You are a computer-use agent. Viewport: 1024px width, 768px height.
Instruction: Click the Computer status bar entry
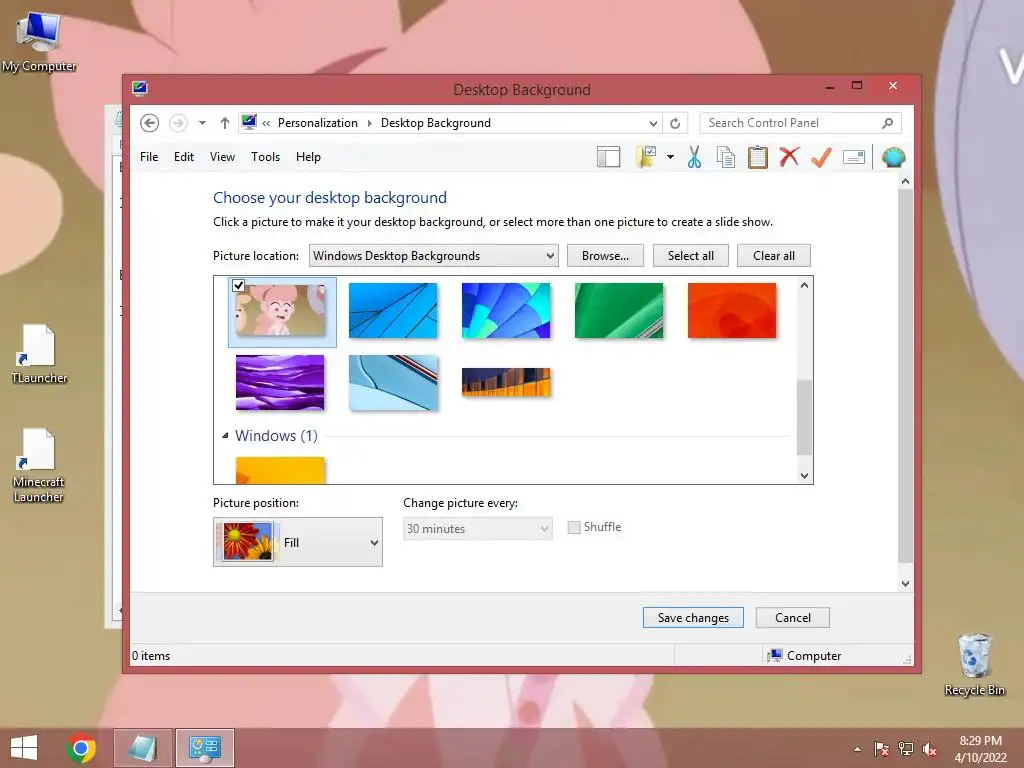point(805,656)
